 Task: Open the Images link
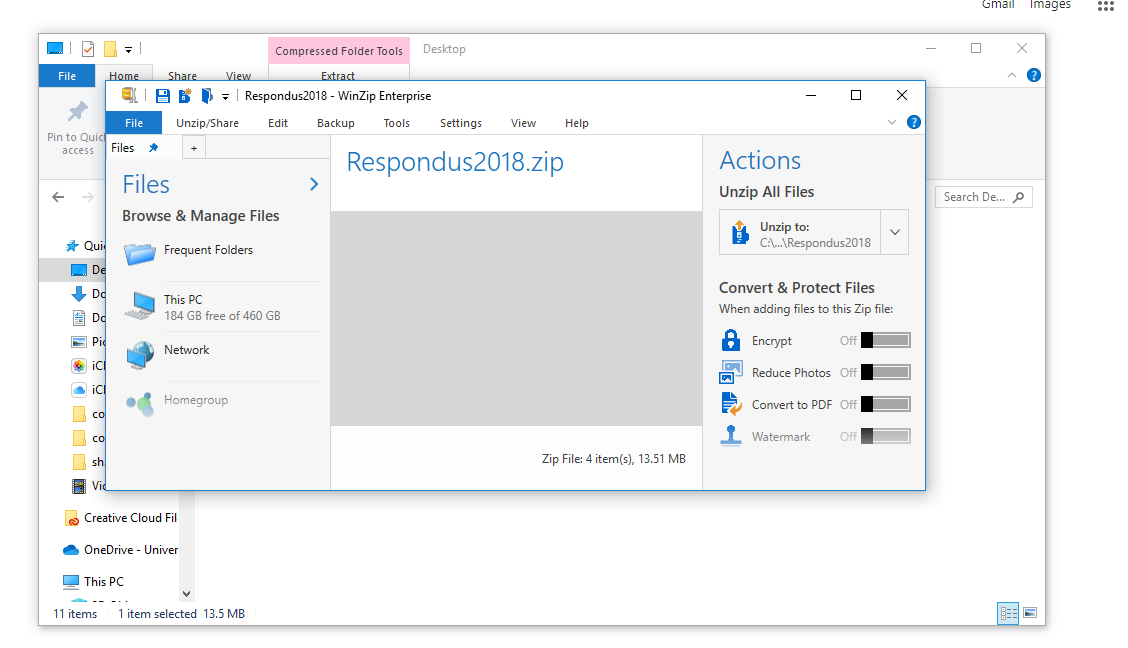[1050, 5]
